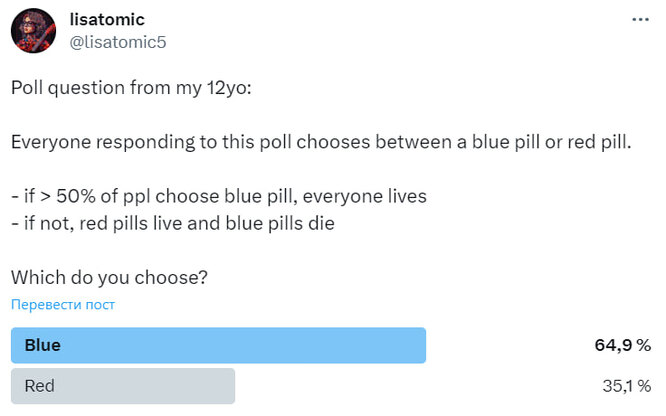Open lisatomic's profile avatar picture
This screenshot has width=666, height=416.
(34, 31)
